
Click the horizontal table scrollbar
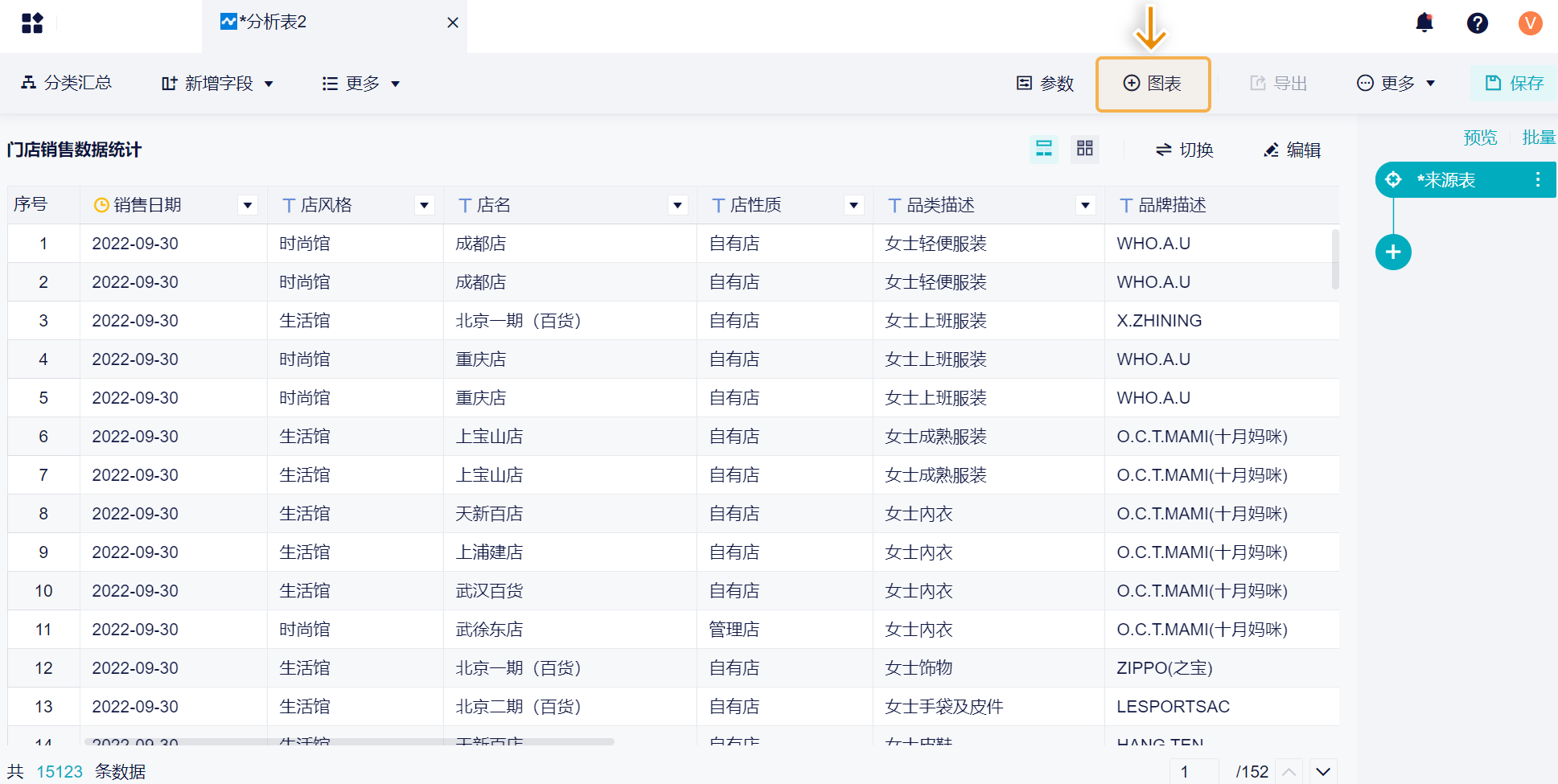349,741
